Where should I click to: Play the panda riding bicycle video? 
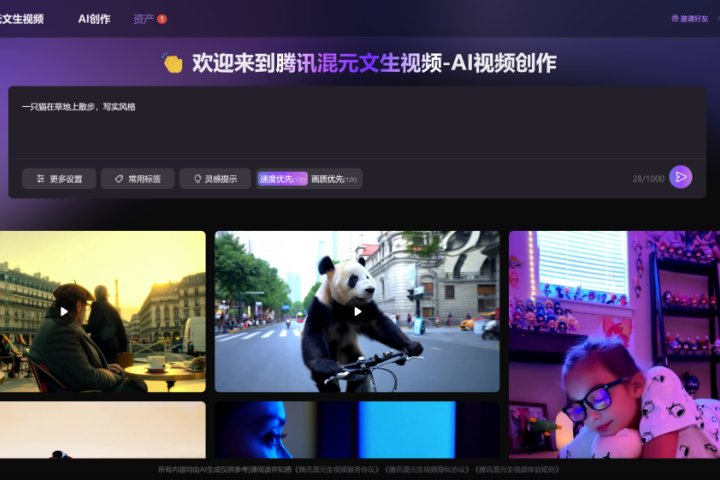pos(357,312)
